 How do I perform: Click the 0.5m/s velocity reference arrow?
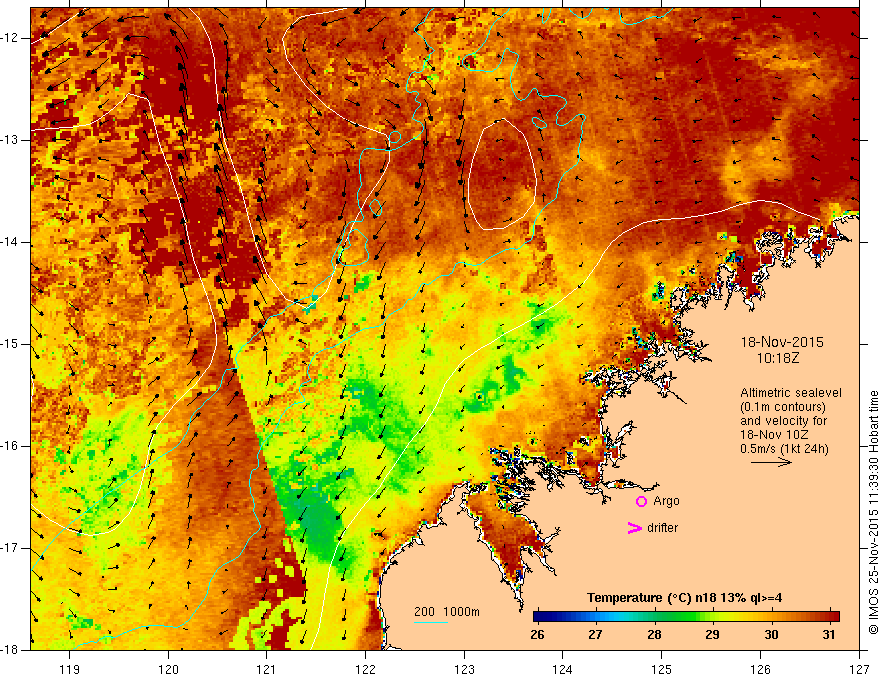coord(771,462)
